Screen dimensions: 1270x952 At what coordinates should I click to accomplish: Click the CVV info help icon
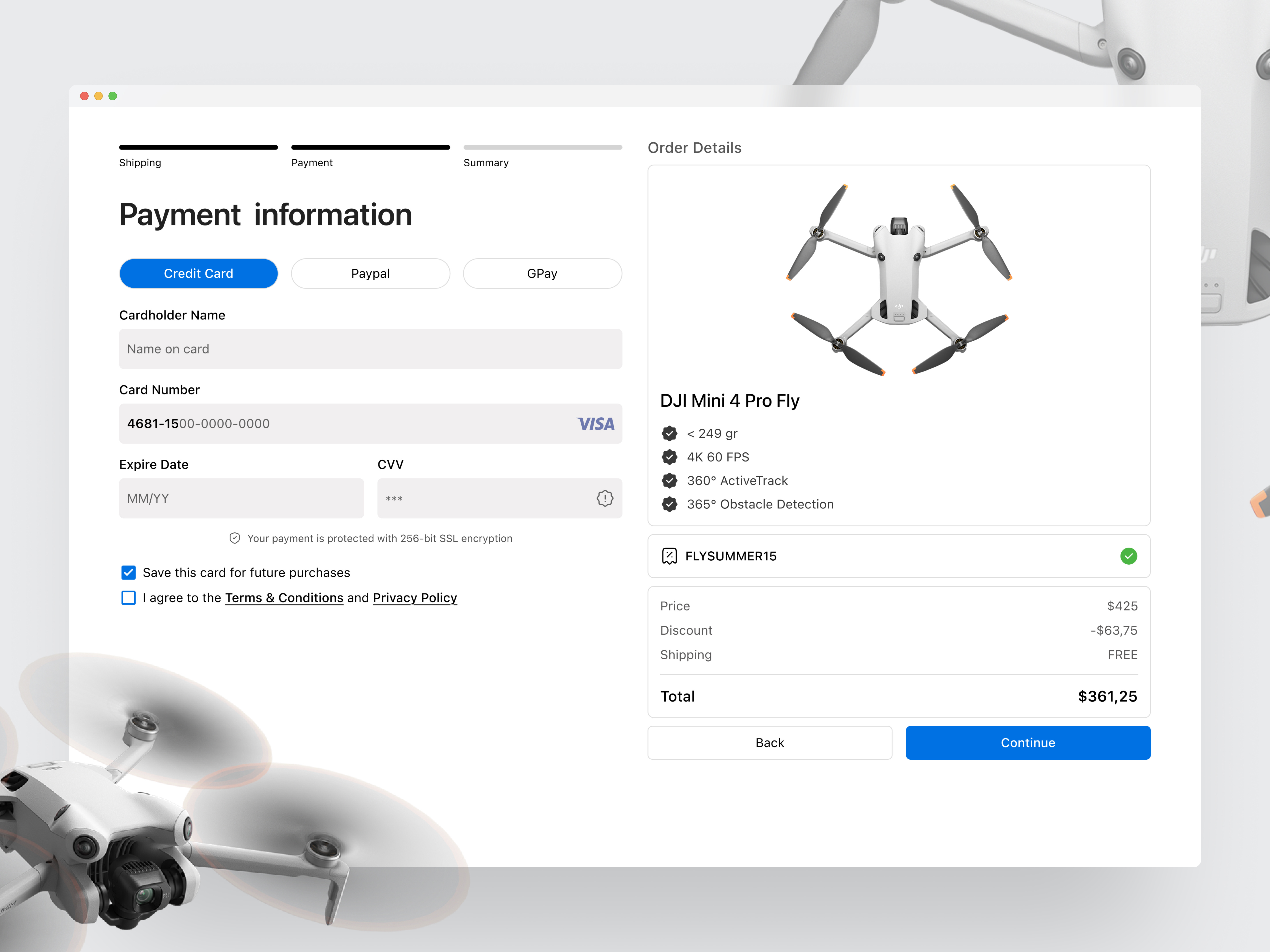[x=605, y=498]
